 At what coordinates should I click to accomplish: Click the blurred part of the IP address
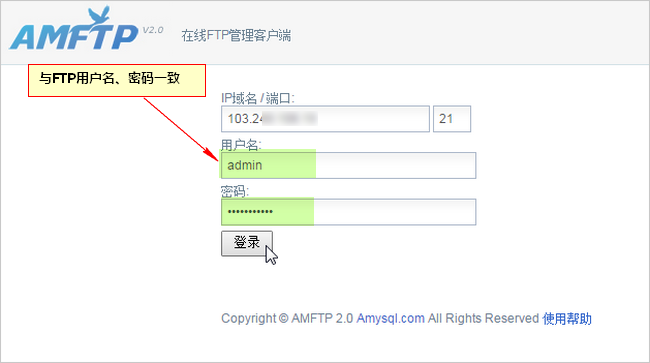tap(290, 119)
